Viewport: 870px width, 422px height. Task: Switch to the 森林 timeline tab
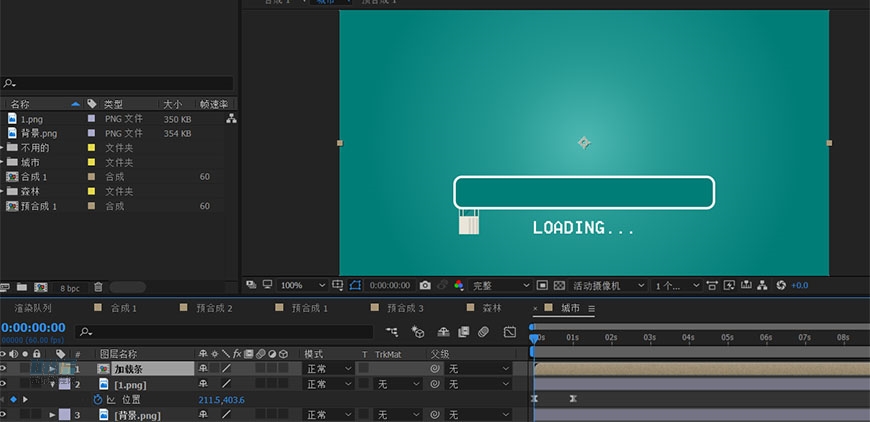click(x=492, y=308)
